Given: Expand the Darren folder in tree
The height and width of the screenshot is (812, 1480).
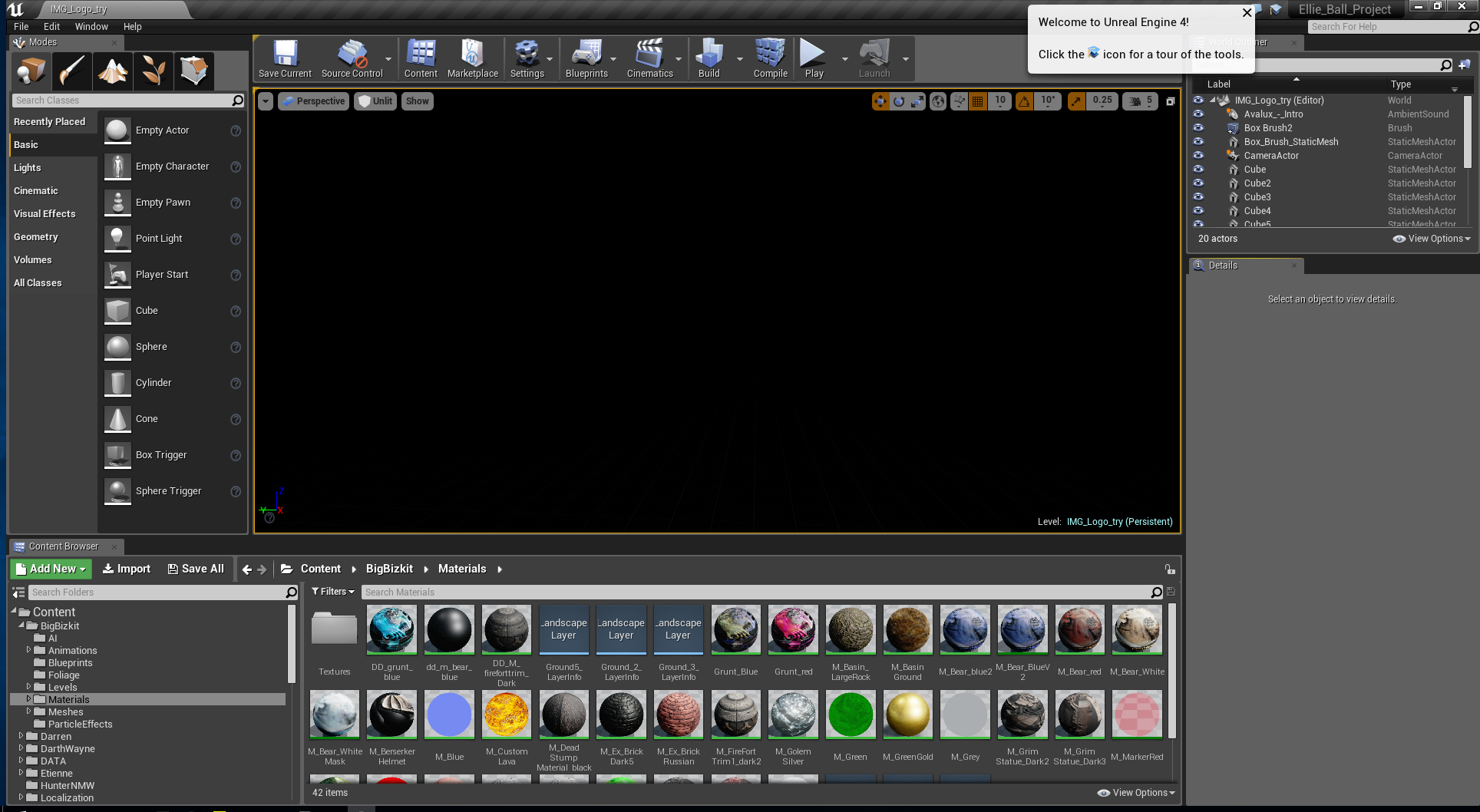Looking at the screenshot, I should tap(21, 736).
